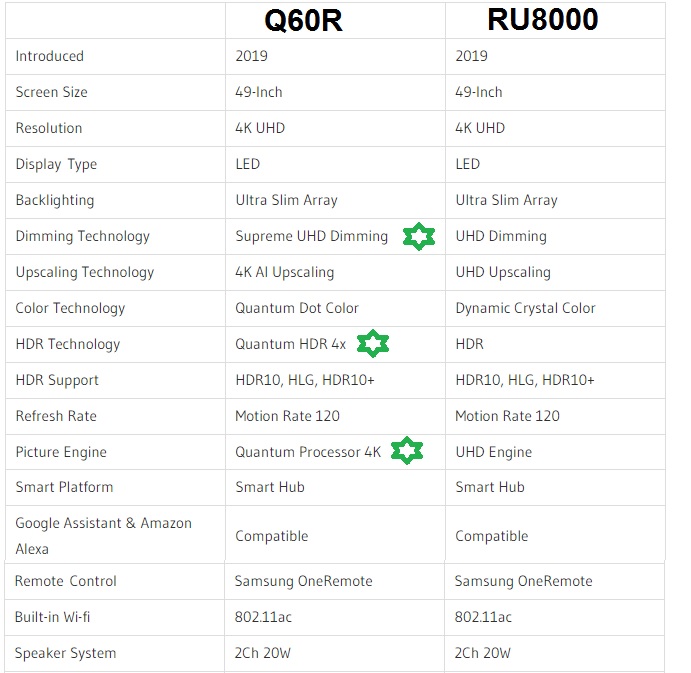The width and height of the screenshot is (691, 673).
Task: Click the UHD Upscaling cell
Action: pyautogui.click(x=503, y=272)
